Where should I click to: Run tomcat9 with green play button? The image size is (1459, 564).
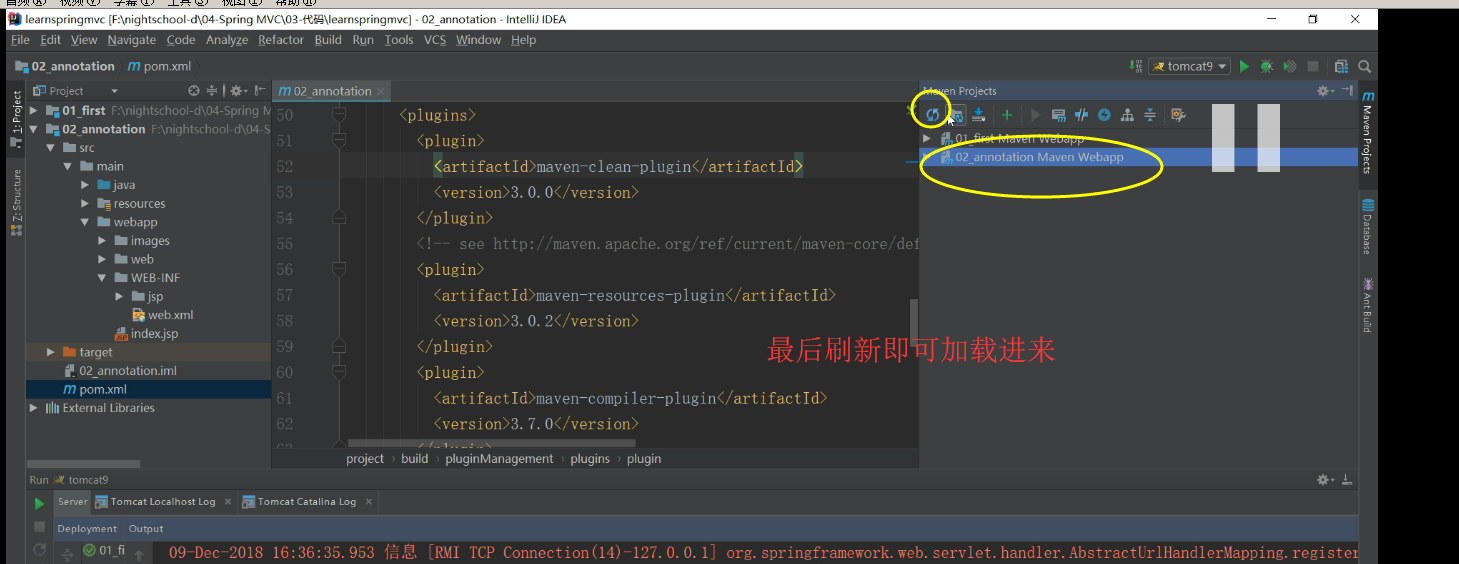(1244, 66)
